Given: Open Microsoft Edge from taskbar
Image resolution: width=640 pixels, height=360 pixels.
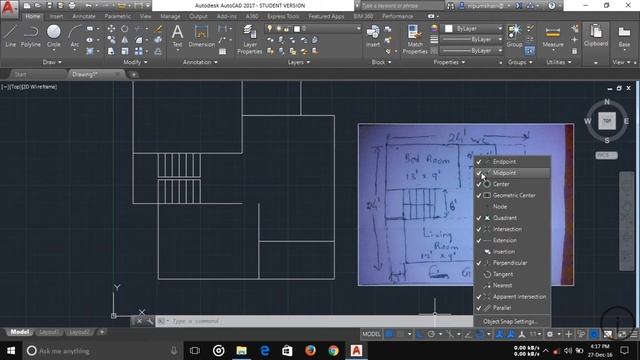Looking at the screenshot, I should pos(264,351).
